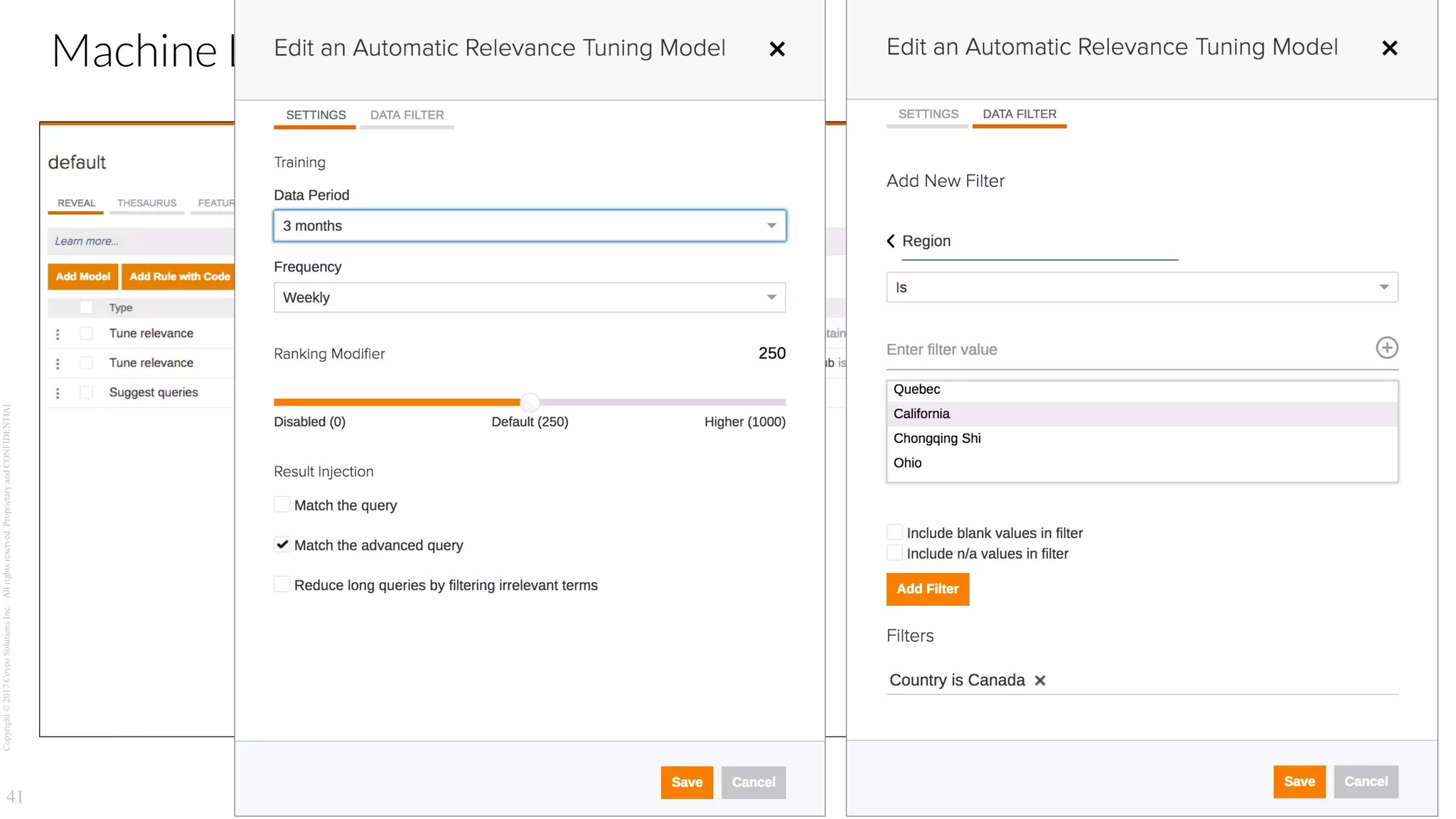Enable Match the query checkbox
The width and height of the screenshot is (1456, 819).
282,505
